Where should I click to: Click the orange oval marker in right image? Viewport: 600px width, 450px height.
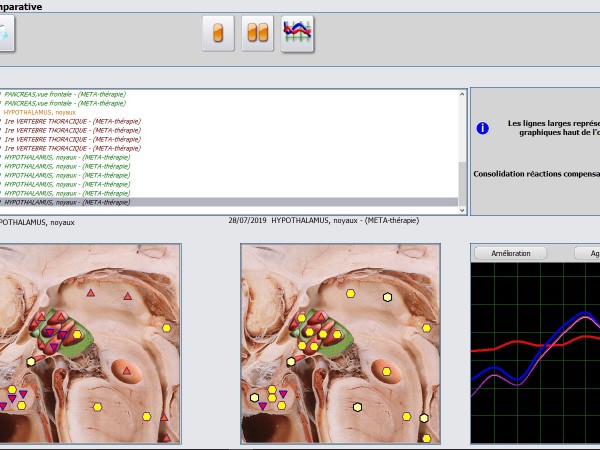coord(385,370)
